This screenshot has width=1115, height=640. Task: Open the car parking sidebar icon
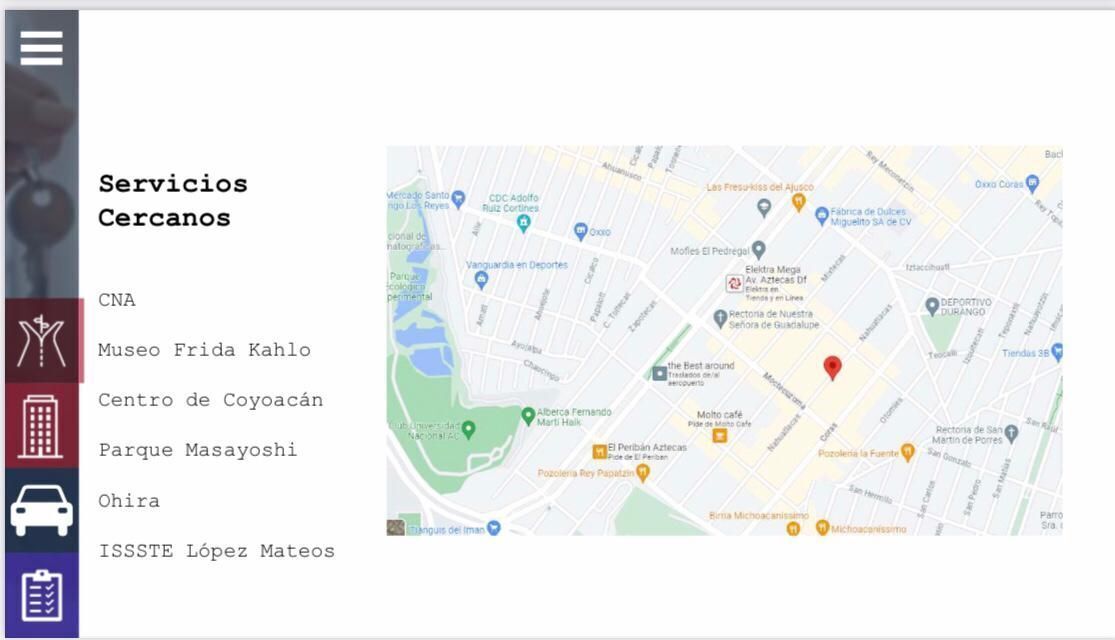pos(41,510)
